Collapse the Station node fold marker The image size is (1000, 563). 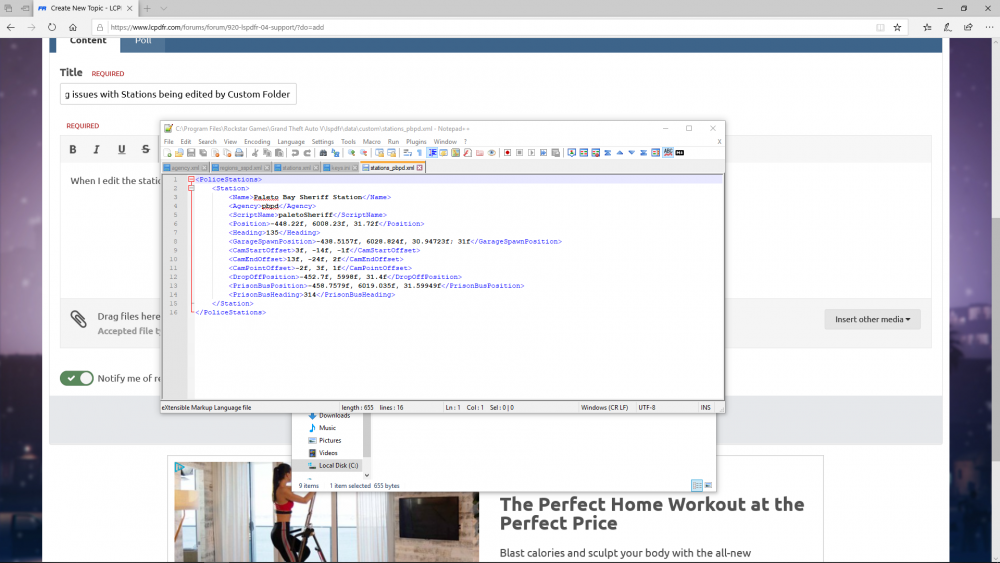coord(189,188)
